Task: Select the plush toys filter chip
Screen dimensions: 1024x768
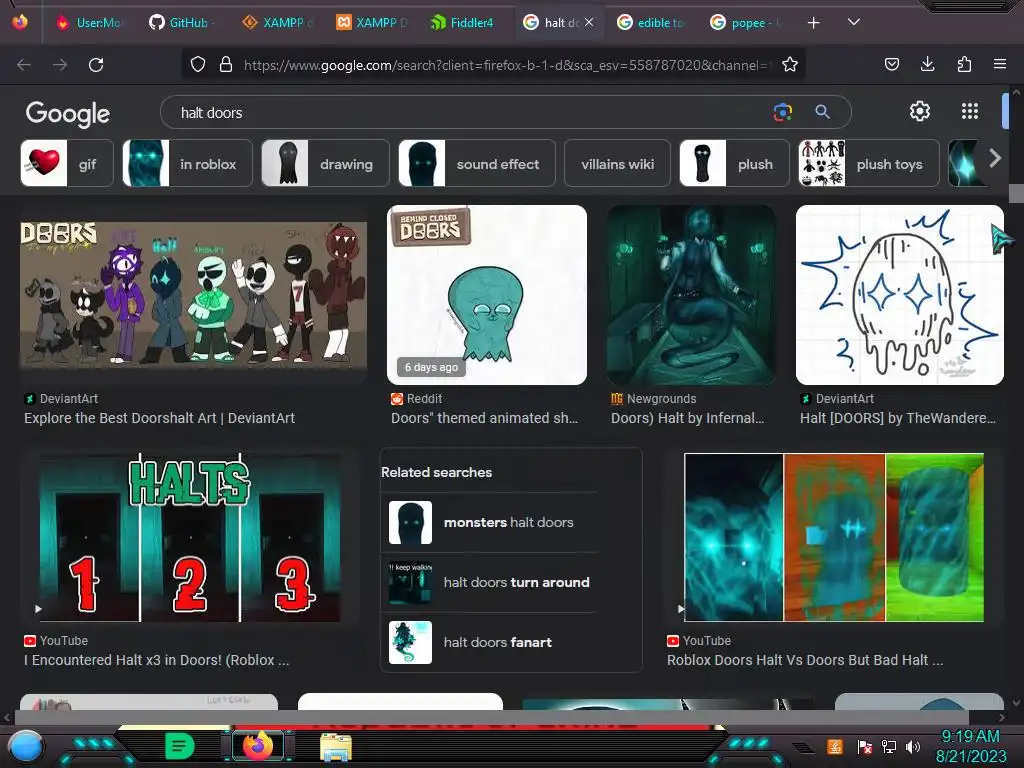Action: coord(869,163)
